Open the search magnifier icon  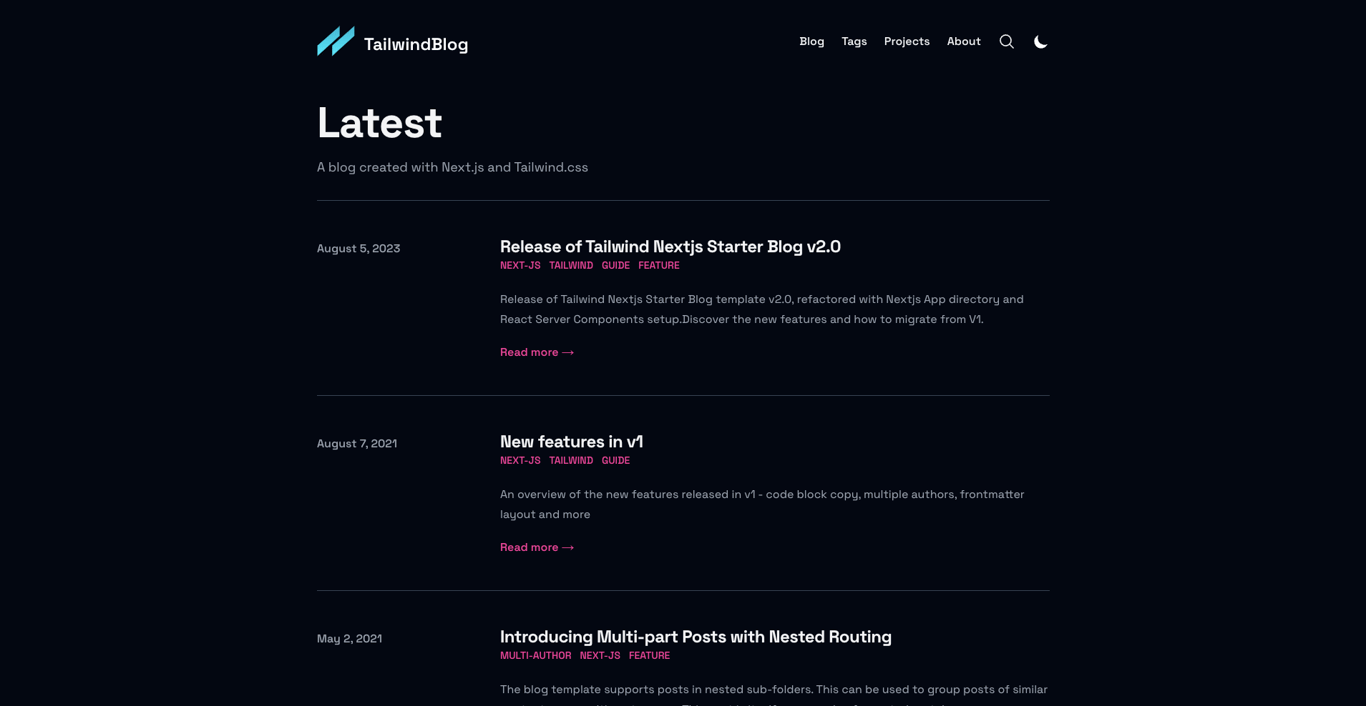click(x=1007, y=41)
